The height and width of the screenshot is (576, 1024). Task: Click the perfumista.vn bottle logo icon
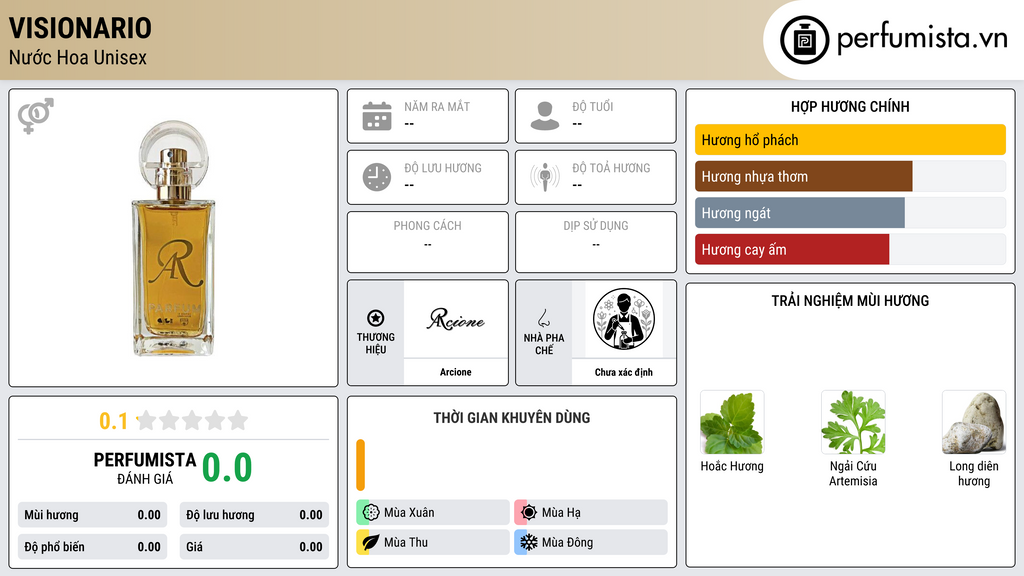[804, 40]
